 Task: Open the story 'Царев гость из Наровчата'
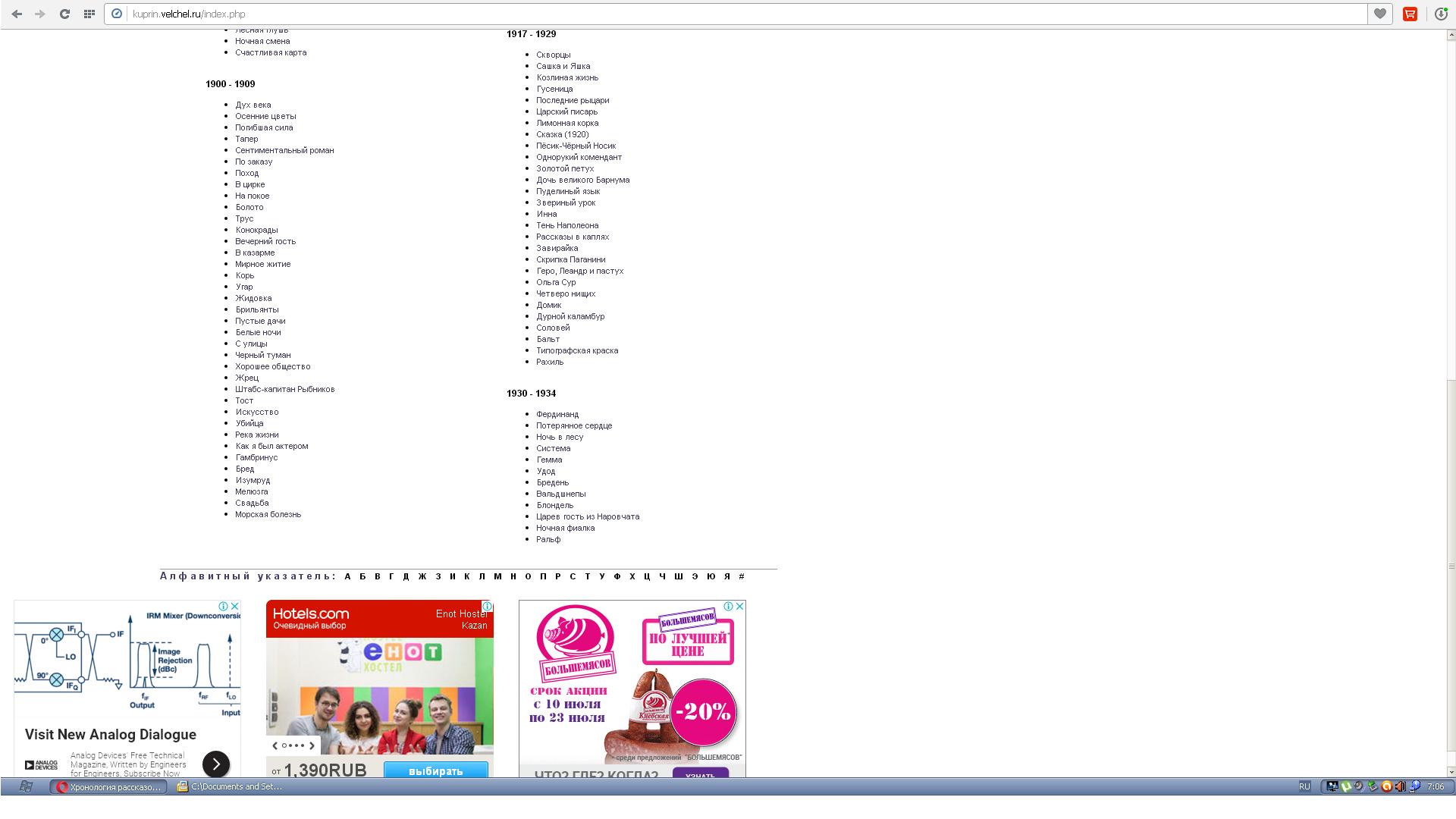pyautogui.click(x=588, y=516)
